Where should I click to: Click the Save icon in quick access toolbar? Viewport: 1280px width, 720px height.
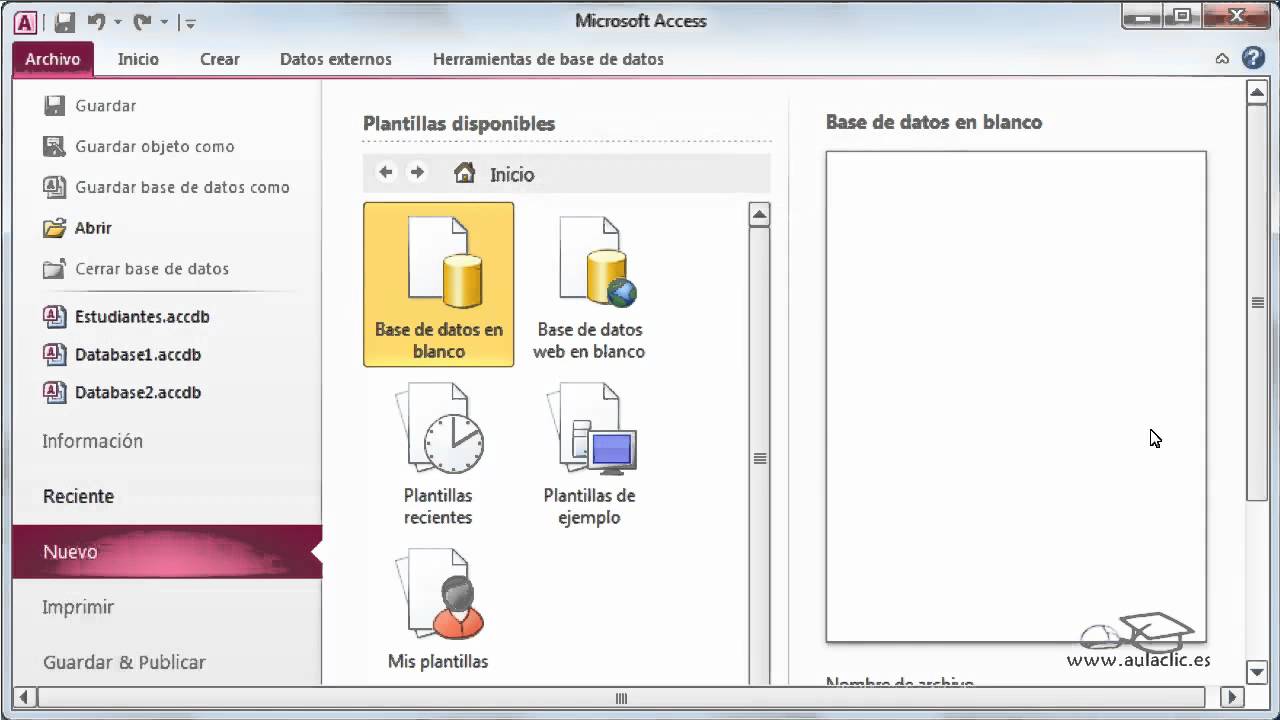[64, 22]
